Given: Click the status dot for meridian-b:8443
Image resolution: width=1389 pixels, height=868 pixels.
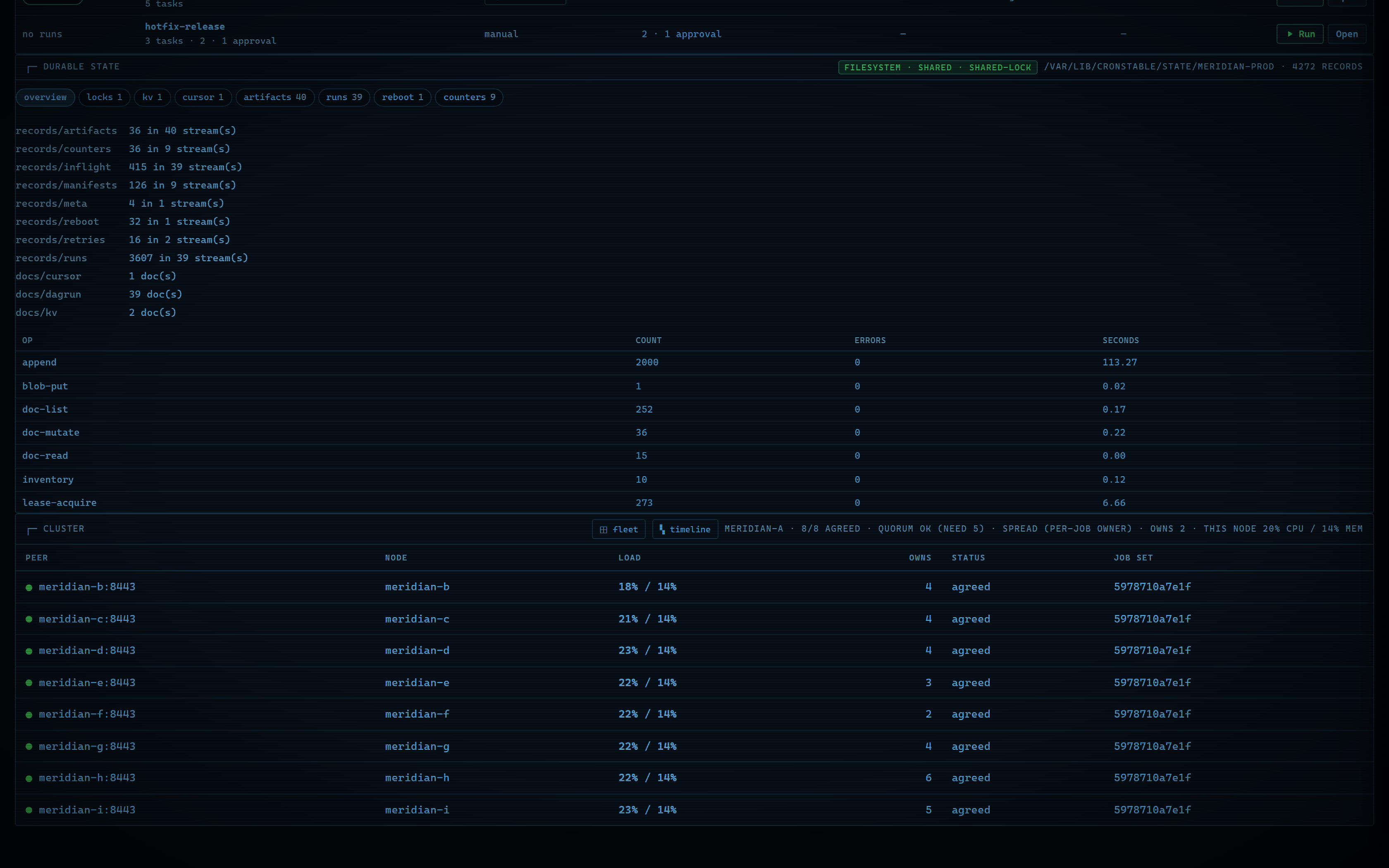Looking at the screenshot, I should 29,587.
